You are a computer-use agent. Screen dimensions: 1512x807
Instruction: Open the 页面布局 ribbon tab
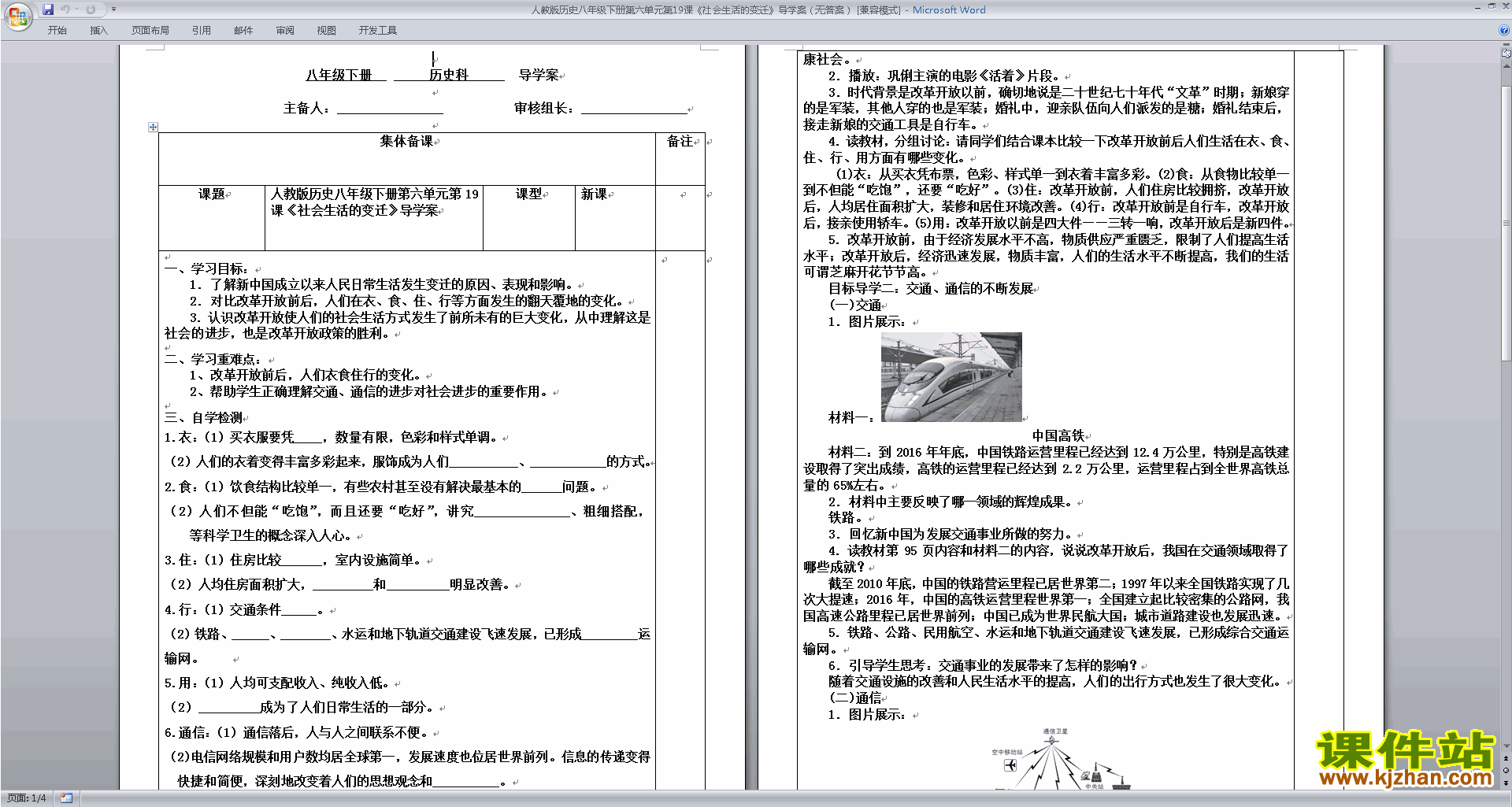[150, 30]
